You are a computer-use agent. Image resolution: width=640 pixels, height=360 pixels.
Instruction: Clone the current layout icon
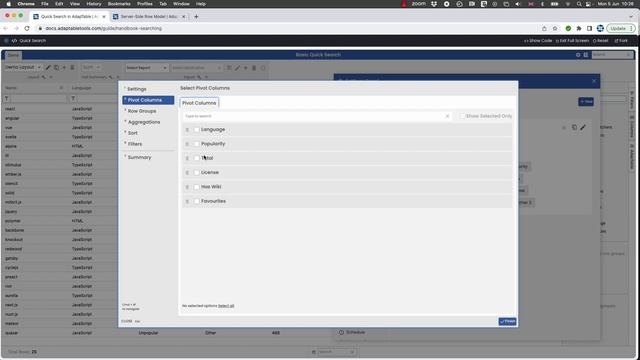56,67
